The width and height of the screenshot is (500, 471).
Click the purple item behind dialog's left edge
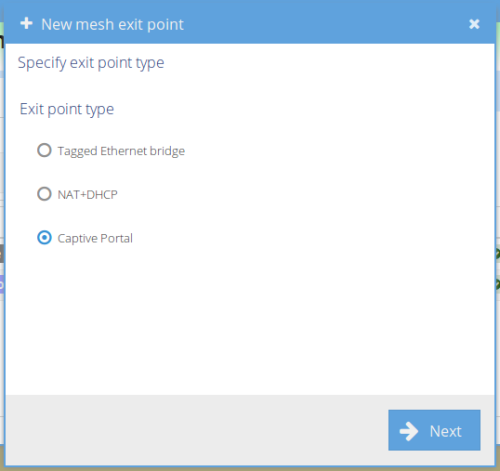[x=2, y=284]
